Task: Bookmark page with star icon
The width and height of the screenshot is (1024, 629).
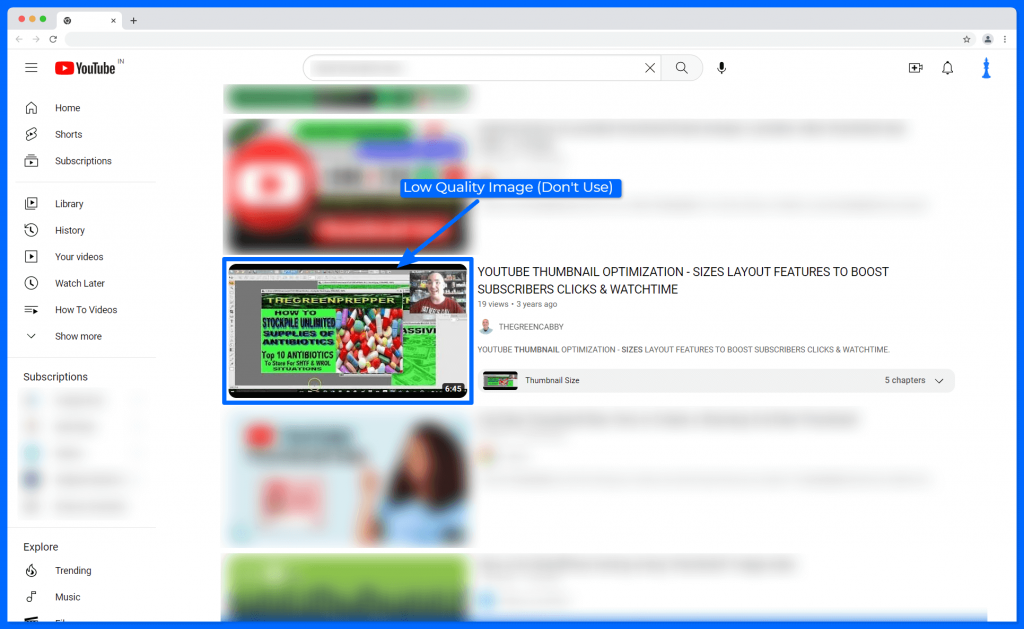Action: click(x=967, y=39)
